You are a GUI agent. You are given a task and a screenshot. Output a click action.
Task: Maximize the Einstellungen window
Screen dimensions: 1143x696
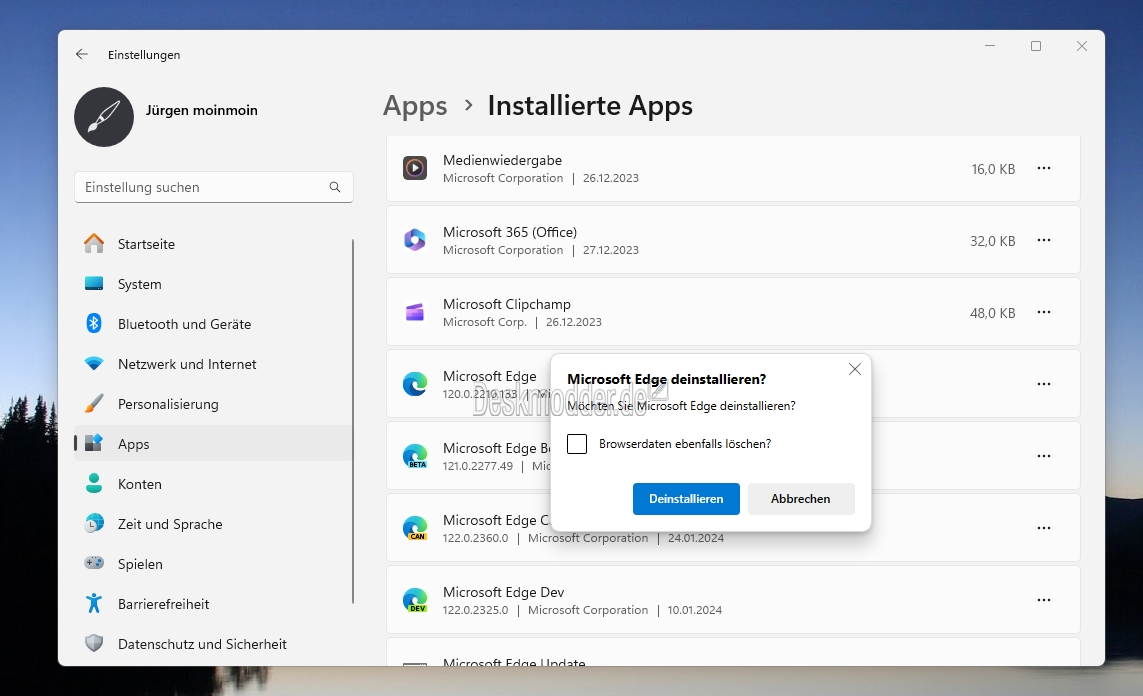tap(1036, 46)
